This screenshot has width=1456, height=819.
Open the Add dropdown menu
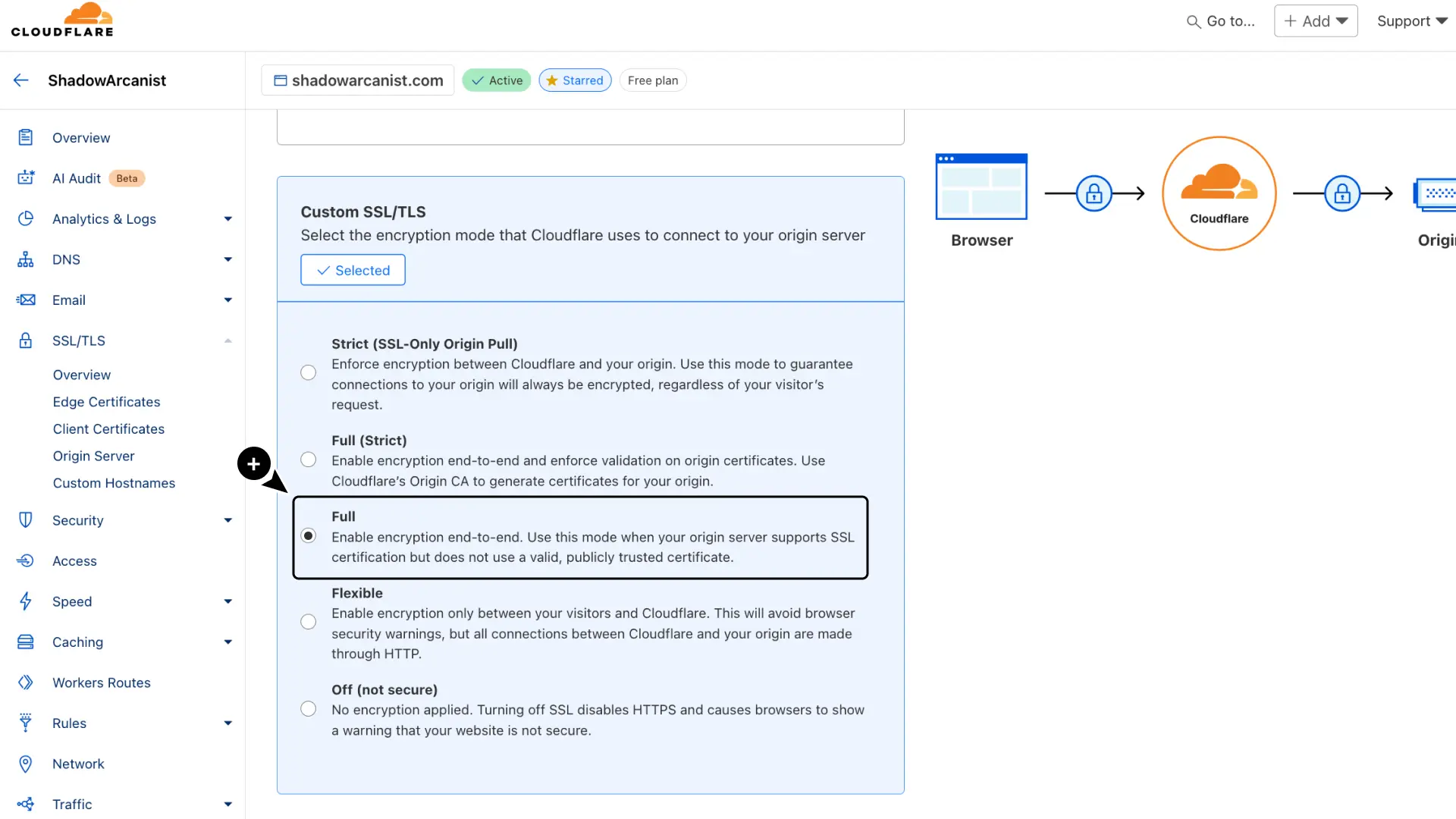(x=1316, y=21)
